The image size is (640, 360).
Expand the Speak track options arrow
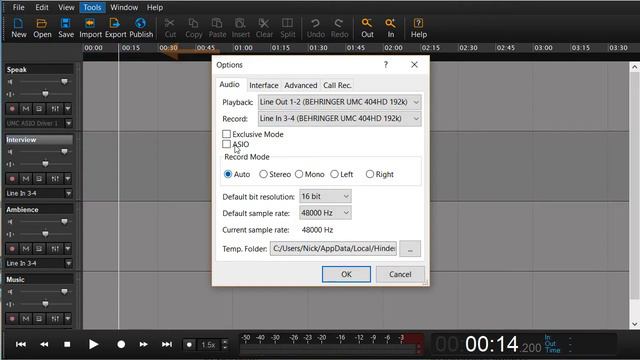click(68, 109)
